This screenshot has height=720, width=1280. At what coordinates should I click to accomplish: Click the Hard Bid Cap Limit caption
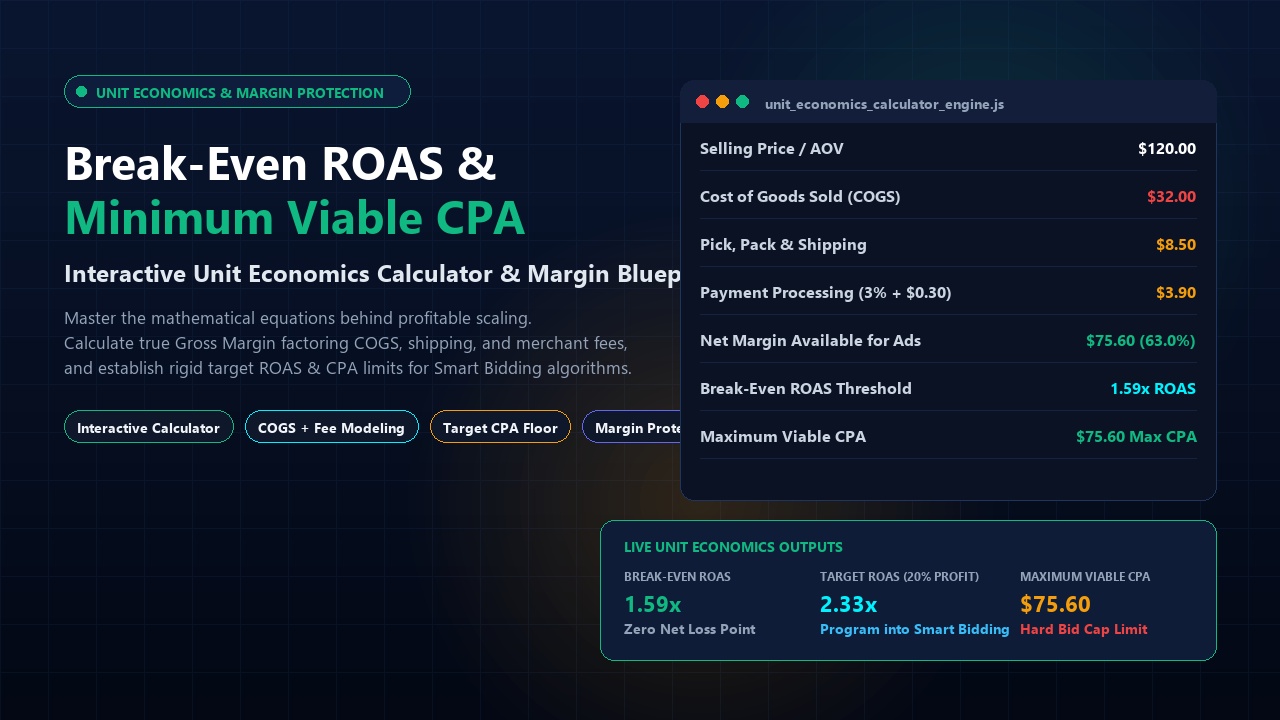coord(1083,630)
